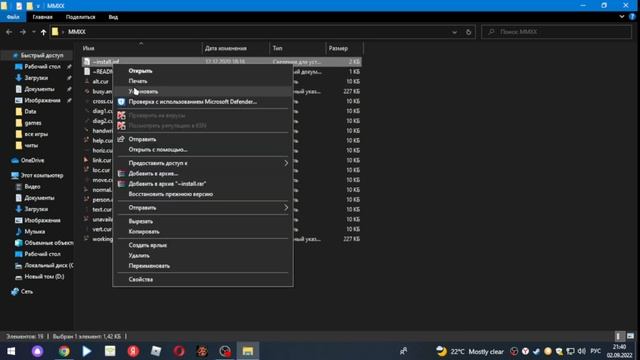Click the share icon beside Отправить
Image resolution: width=640 pixels, height=360 pixels.
coord(121,139)
